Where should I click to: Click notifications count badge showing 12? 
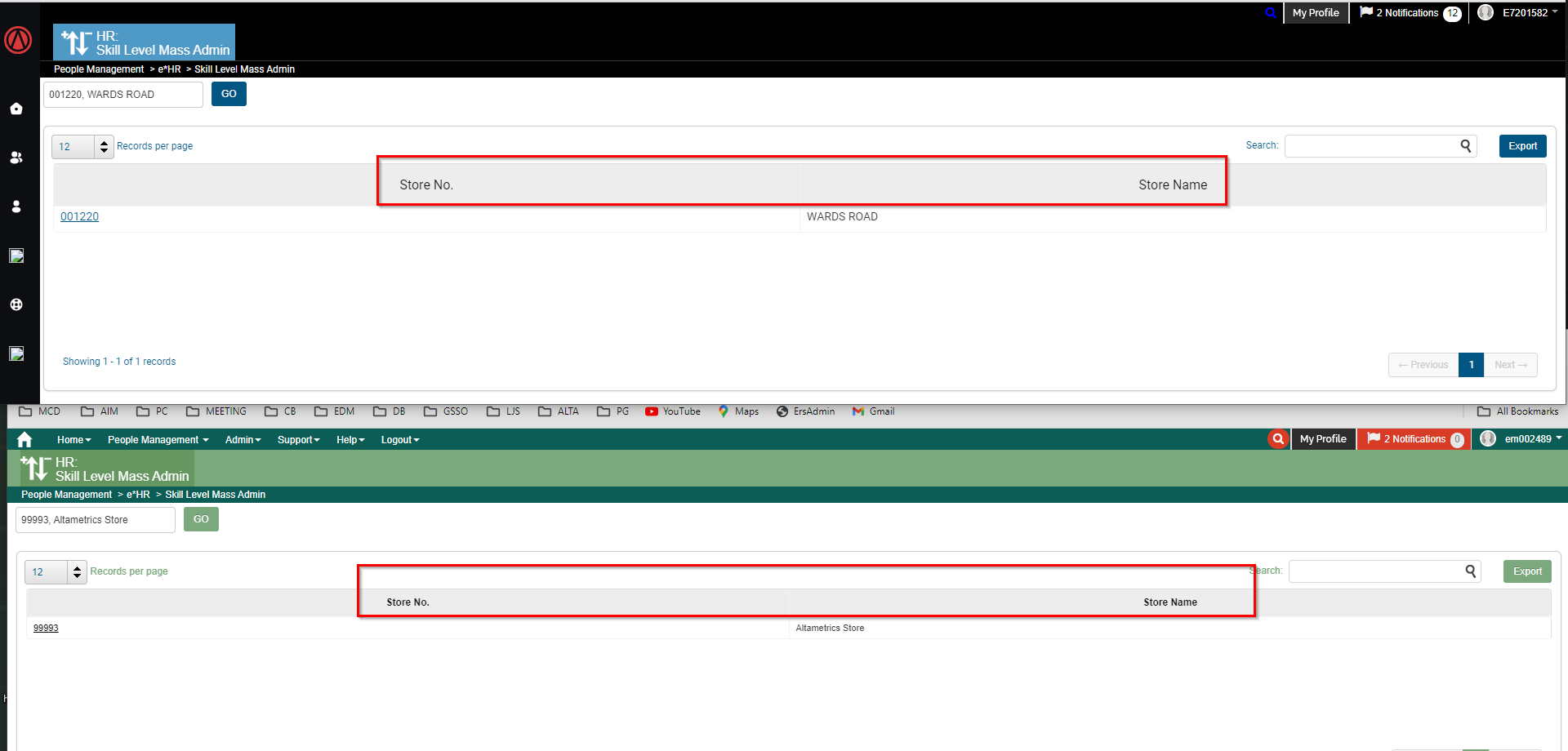click(x=1452, y=13)
